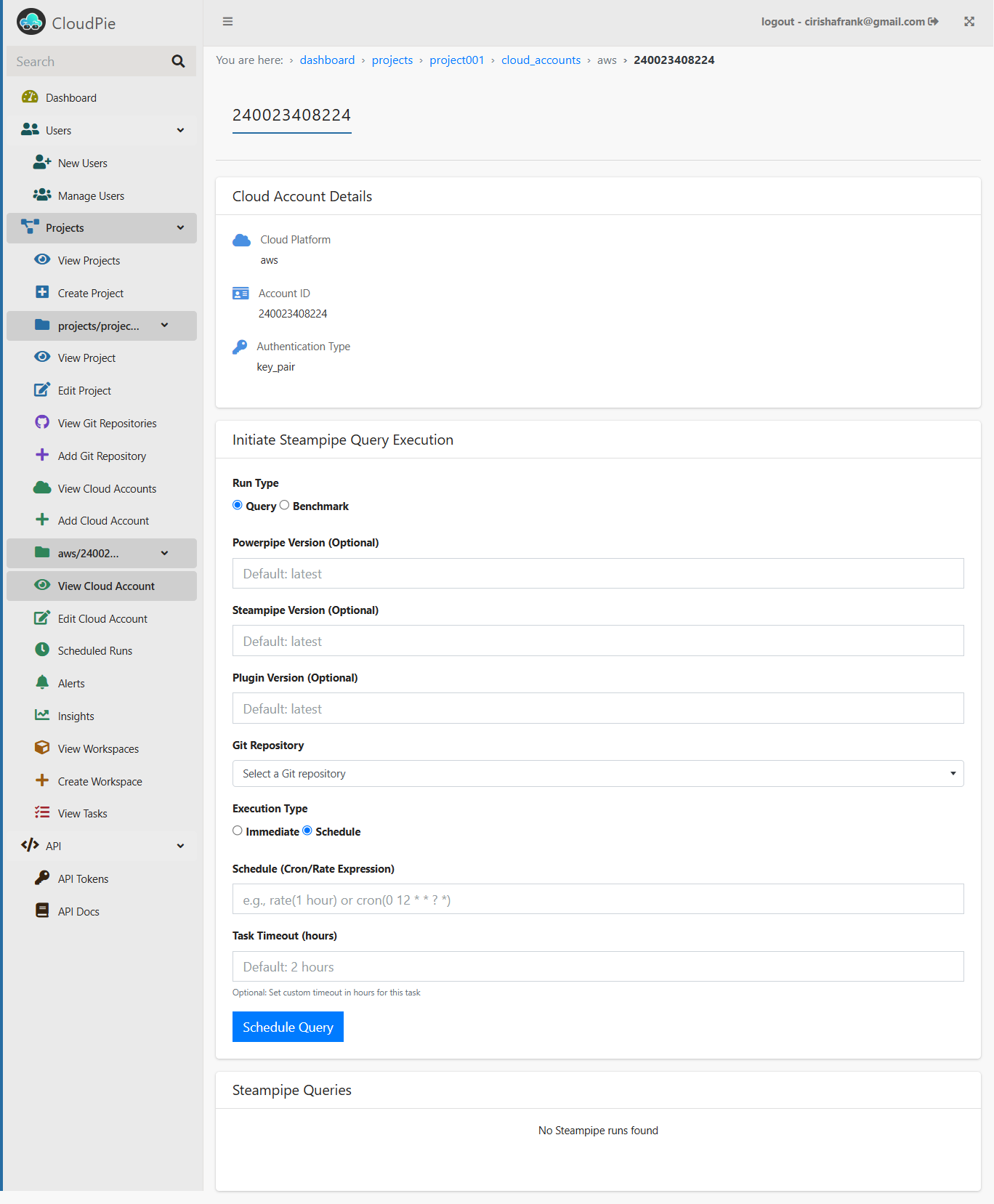Click the Authentication Type key icon

240,347
